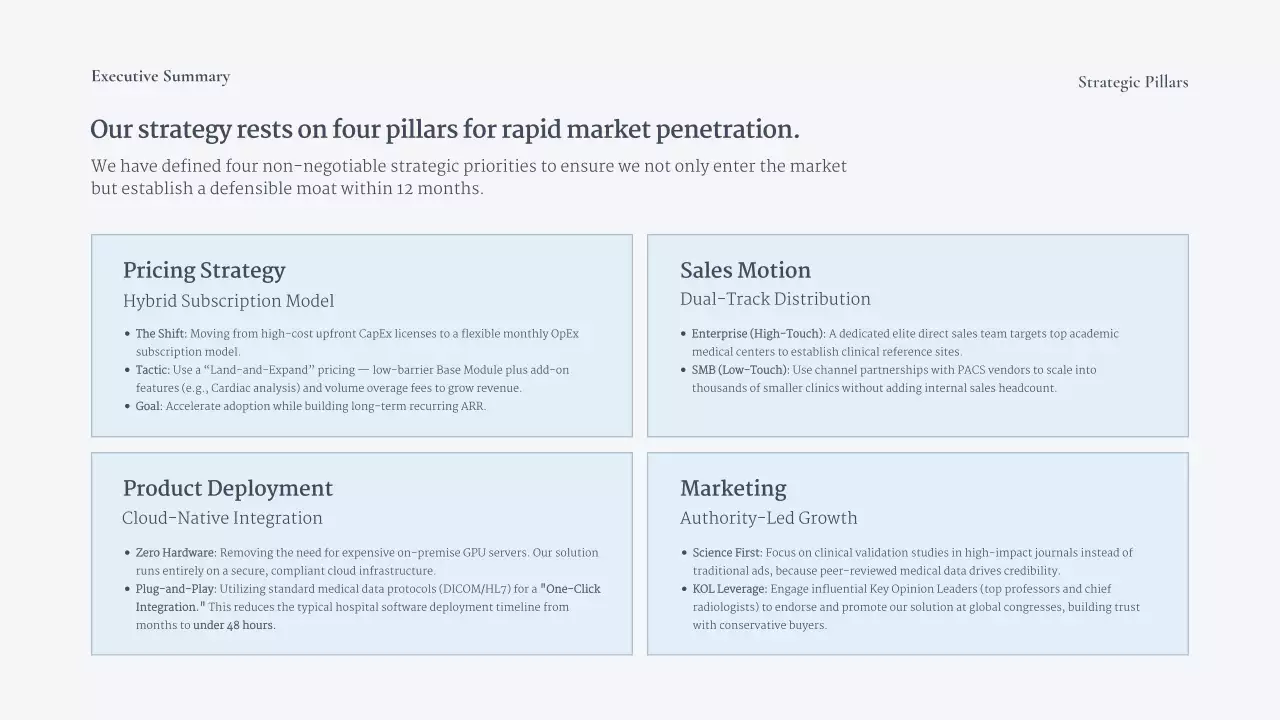Screen dimensions: 1280x720
Task: Click the Marketing card heading
Action: click(733, 489)
